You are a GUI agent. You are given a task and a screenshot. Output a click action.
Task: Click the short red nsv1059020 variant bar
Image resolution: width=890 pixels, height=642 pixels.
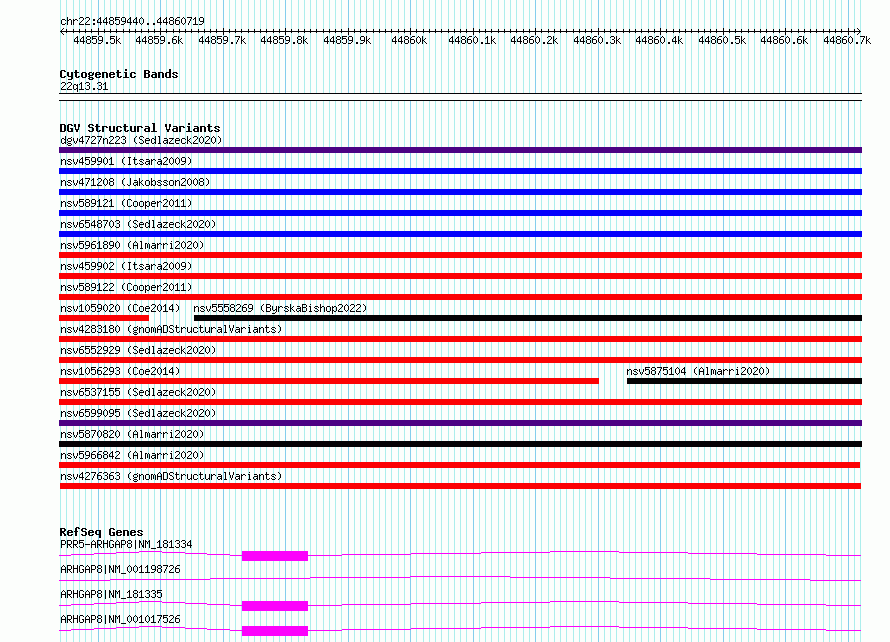[104, 318]
